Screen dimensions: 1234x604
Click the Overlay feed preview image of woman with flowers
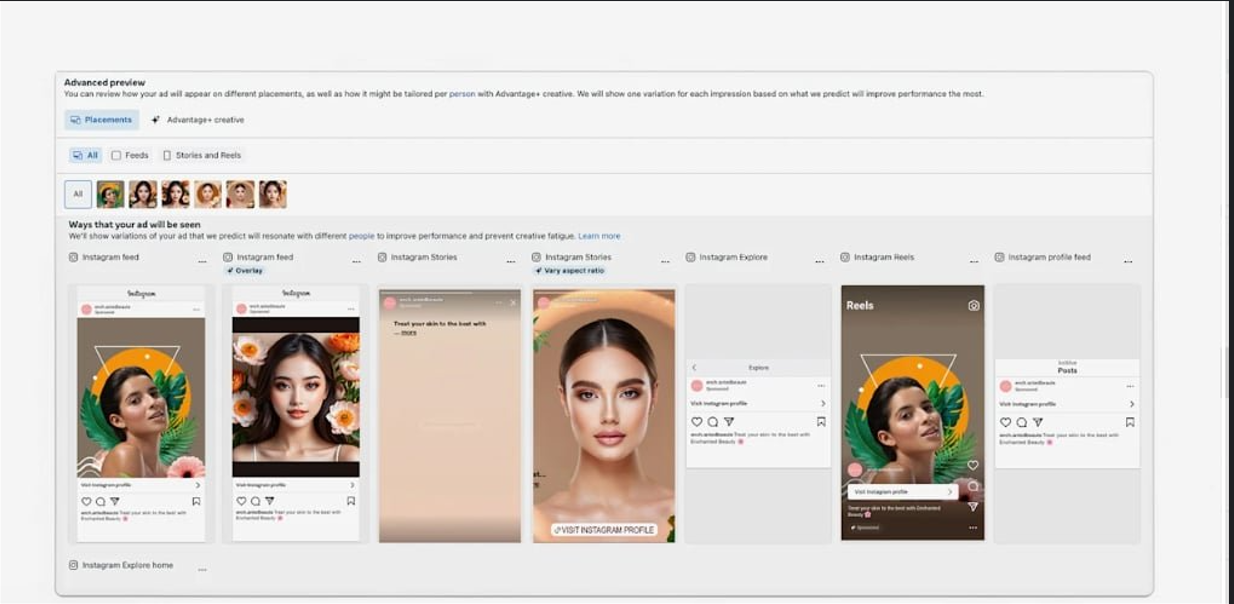coord(296,398)
